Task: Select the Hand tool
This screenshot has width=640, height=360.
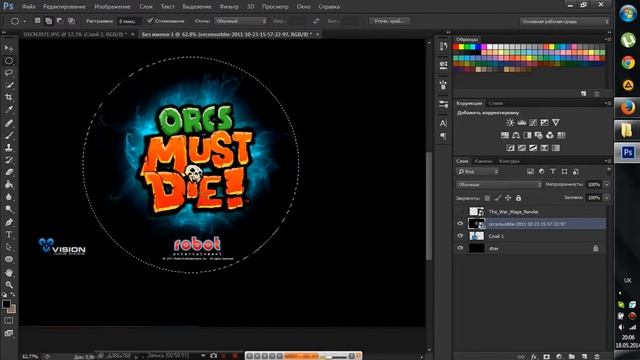Action: [9, 273]
